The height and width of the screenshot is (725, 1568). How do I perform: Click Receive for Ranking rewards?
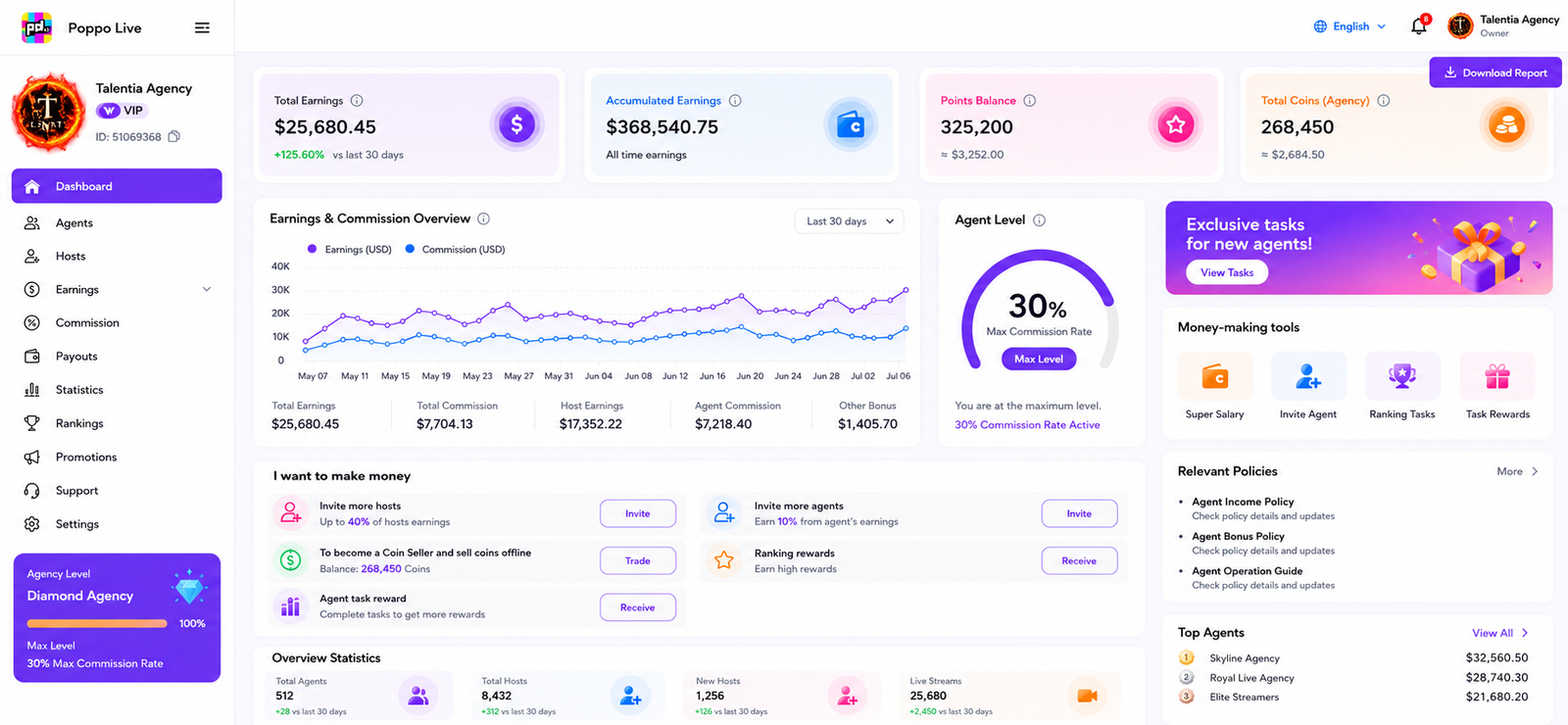(1079, 560)
